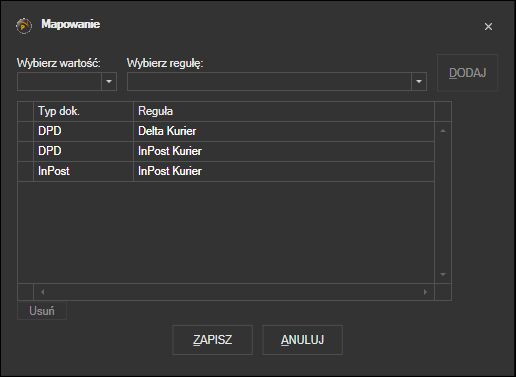
Task: Click inside the Wybierz regułę combo field
Action: click(x=269, y=81)
